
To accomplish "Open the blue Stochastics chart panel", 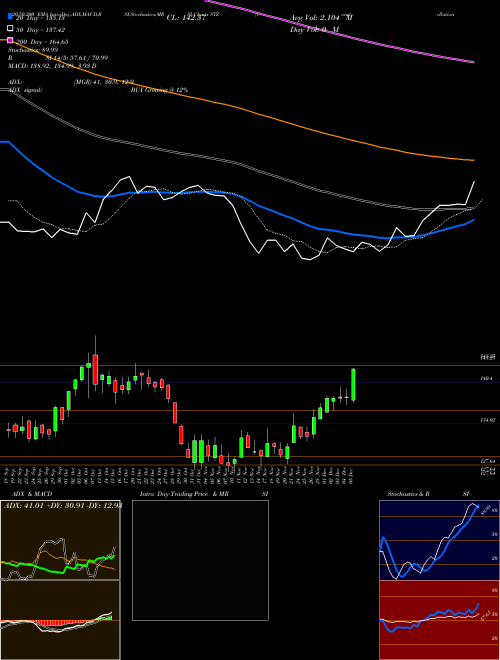I will pos(439,540).
